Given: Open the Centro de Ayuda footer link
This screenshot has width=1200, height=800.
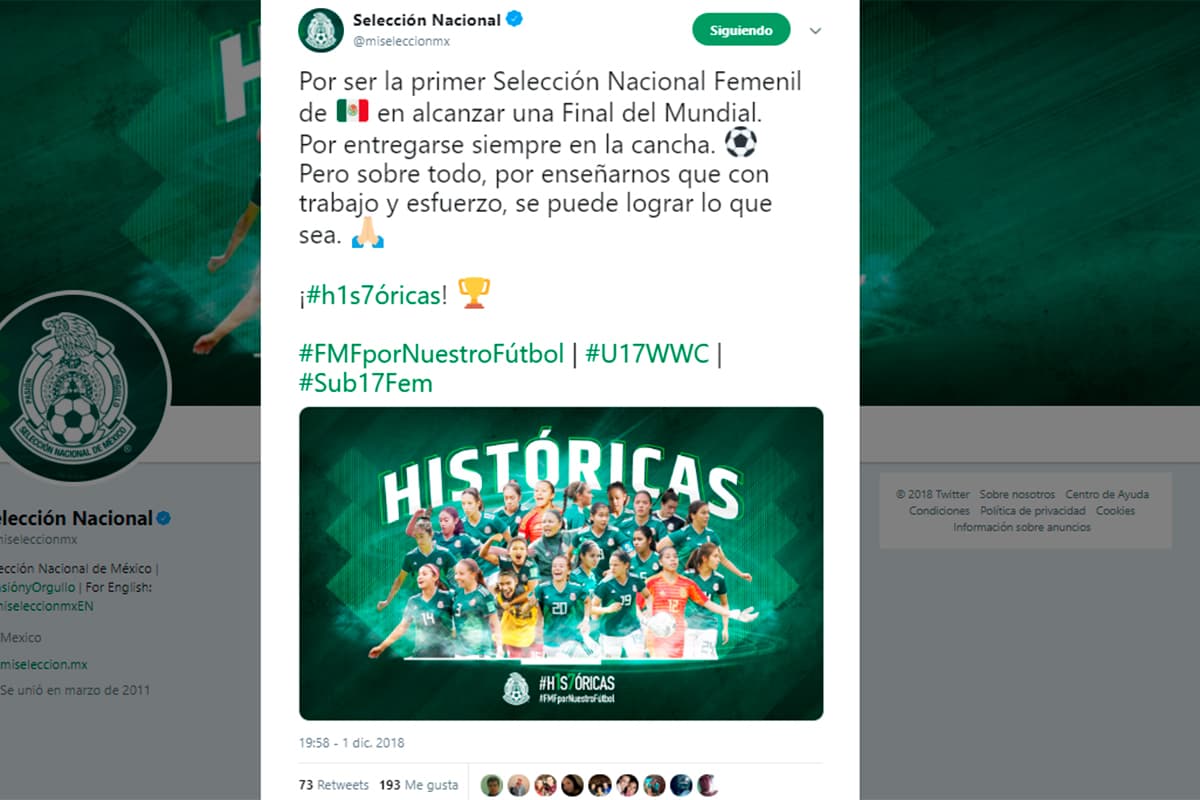Looking at the screenshot, I should [x=1107, y=494].
